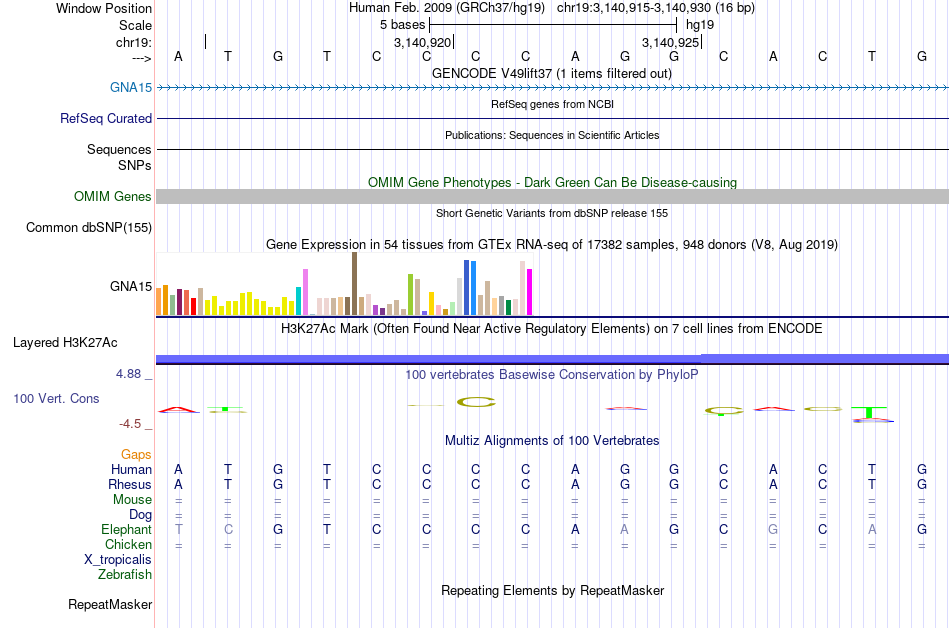Click the RefSeq Curated gene line
Viewport: 950px width, 628px height.
pyautogui.click(x=553, y=119)
